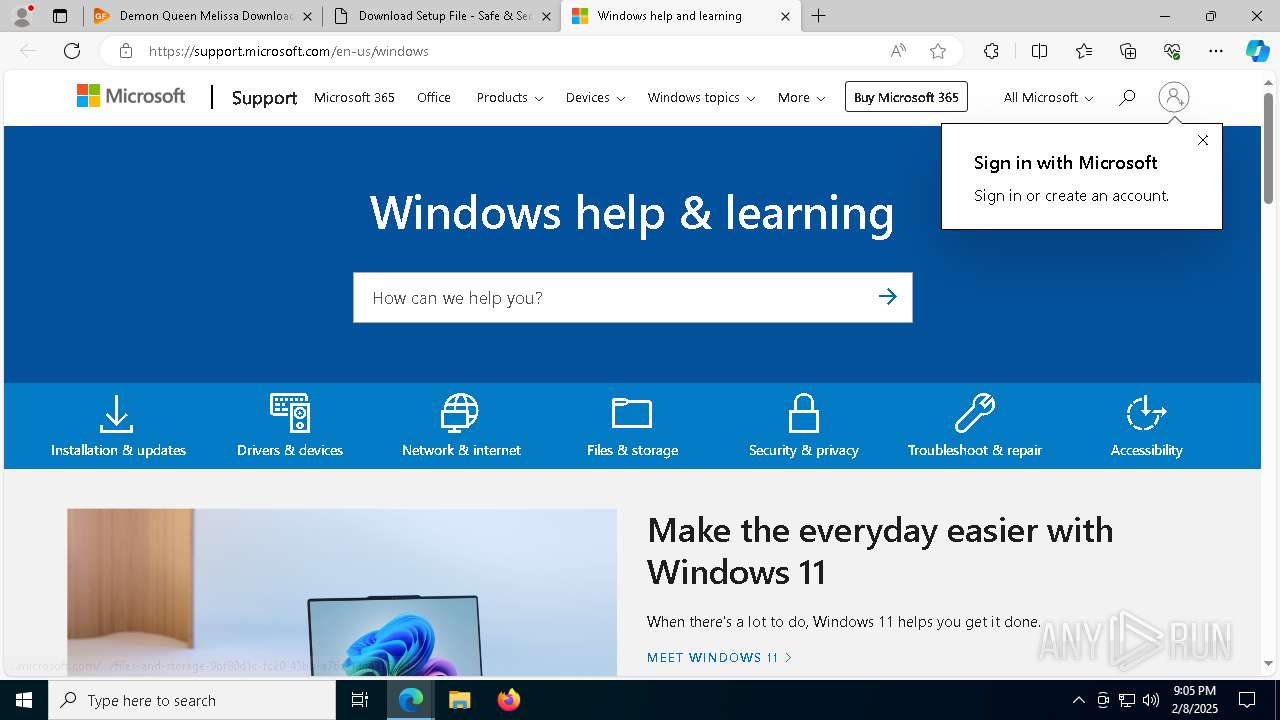Expand the Devices dropdown
The image size is (1280, 720).
click(x=595, y=97)
